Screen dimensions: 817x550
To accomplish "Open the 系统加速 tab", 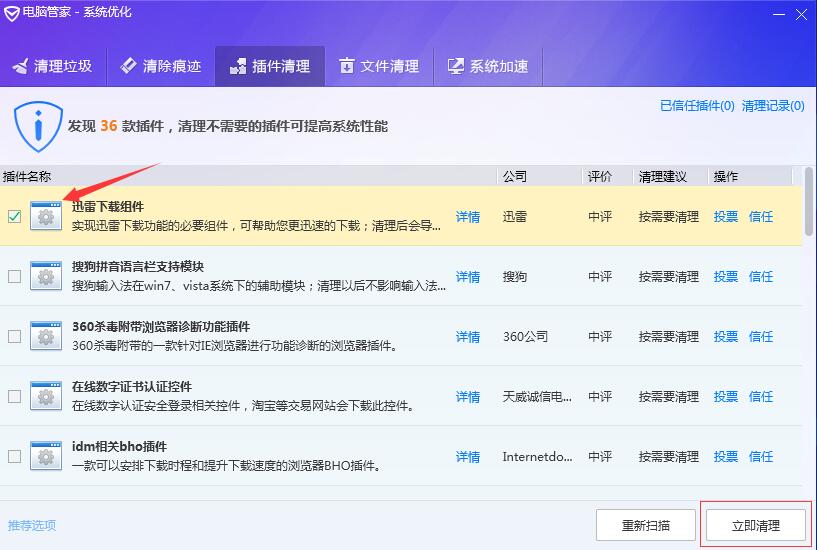I will 487,66.
